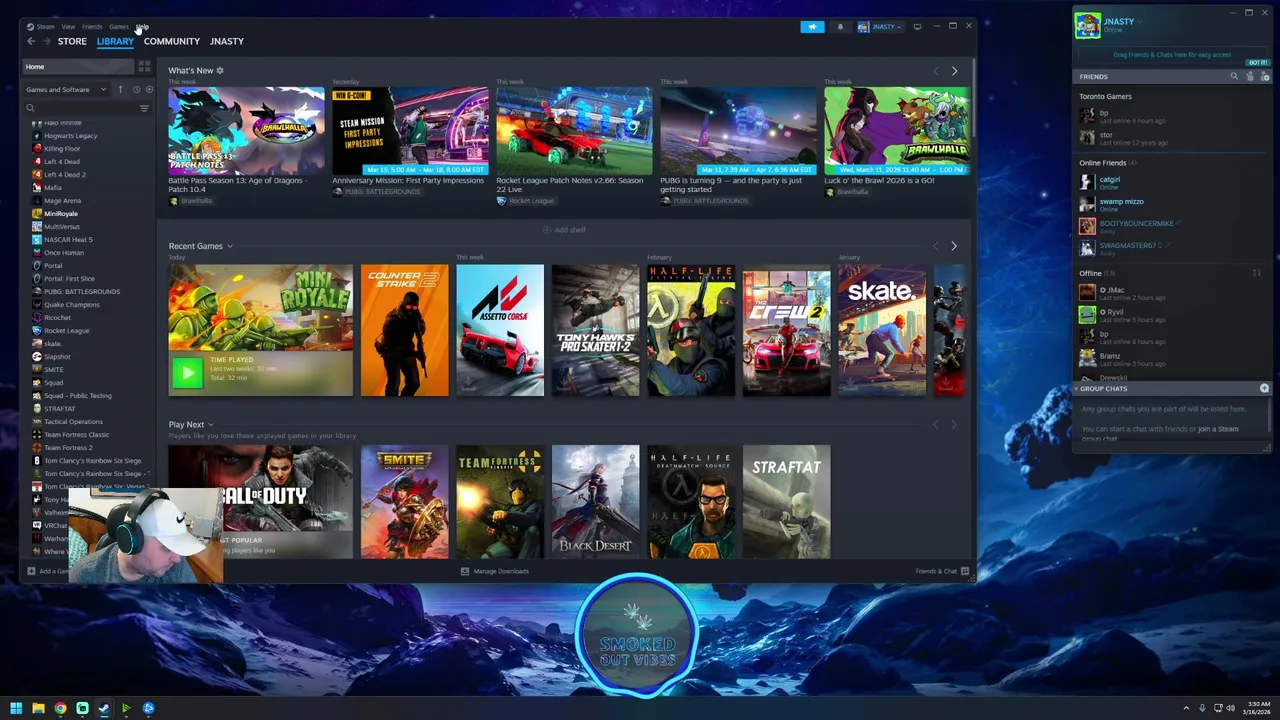1280x720 pixels.
Task: Select the LIBRARY tab
Action: 115,41
